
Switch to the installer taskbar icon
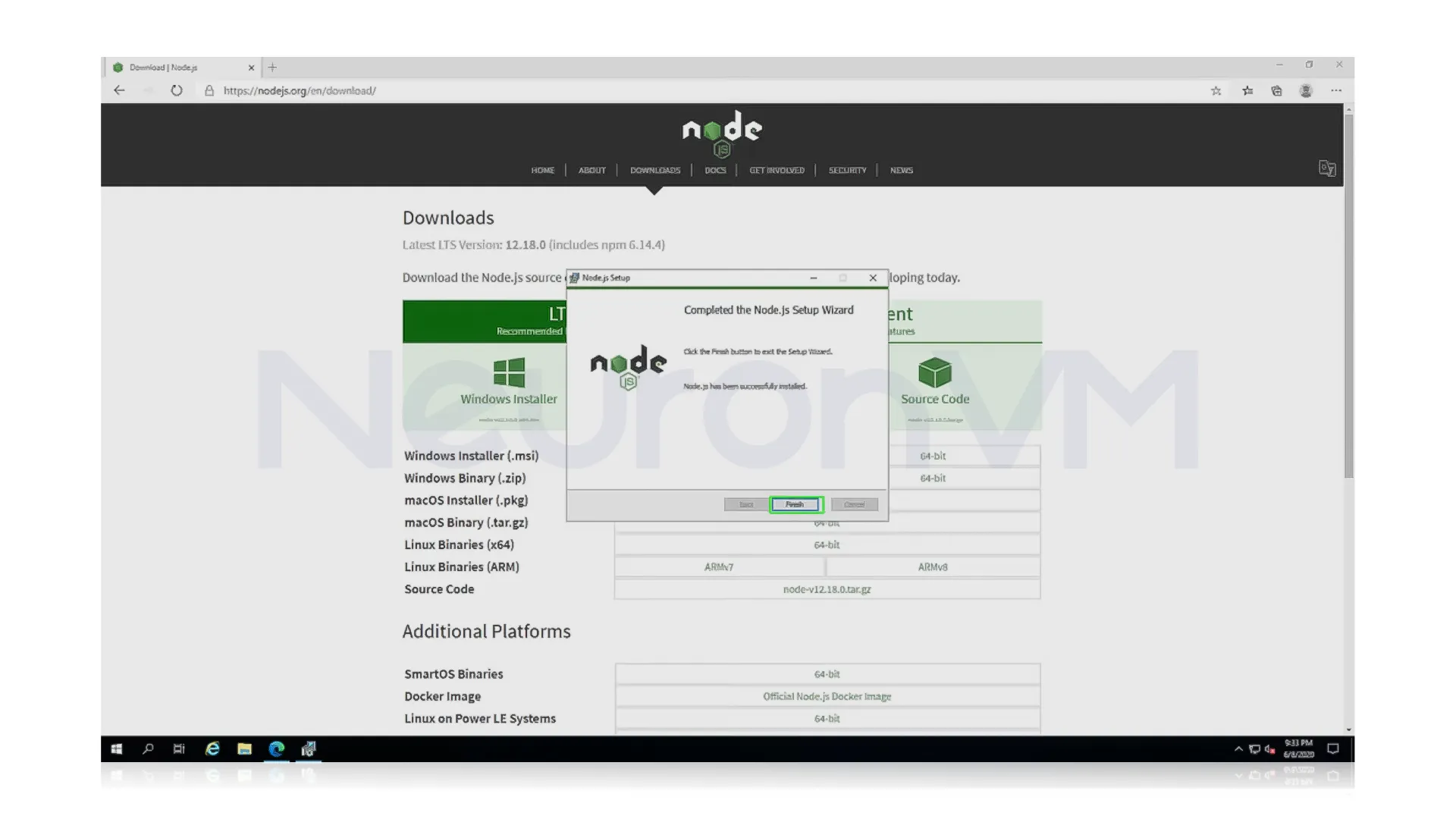(x=308, y=749)
